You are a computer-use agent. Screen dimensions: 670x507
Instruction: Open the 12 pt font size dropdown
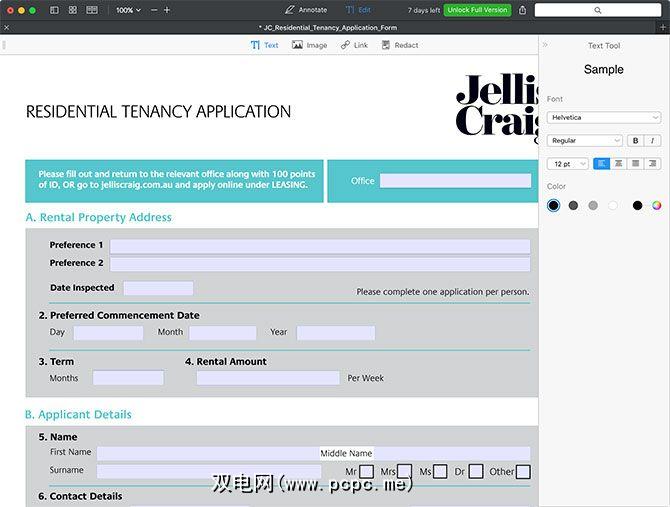tap(567, 163)
